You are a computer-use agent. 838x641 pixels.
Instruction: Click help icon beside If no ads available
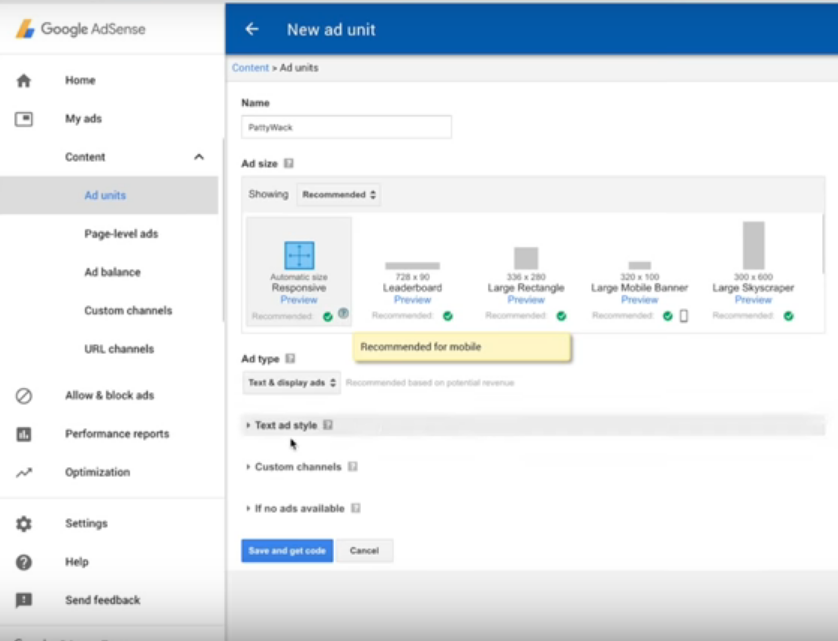(356, 508)
